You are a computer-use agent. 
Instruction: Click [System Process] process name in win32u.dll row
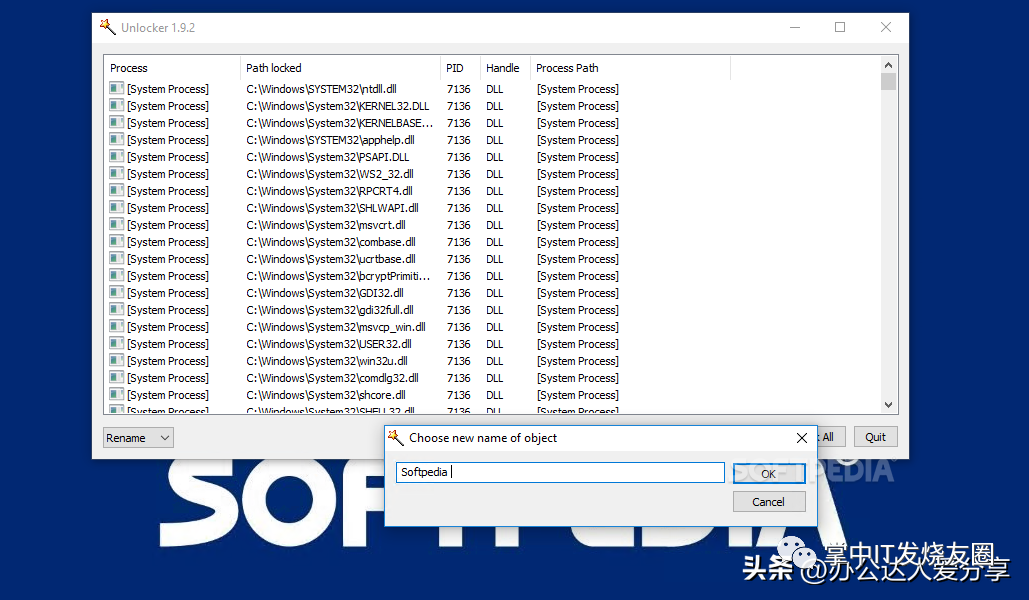tap(168, 361)
